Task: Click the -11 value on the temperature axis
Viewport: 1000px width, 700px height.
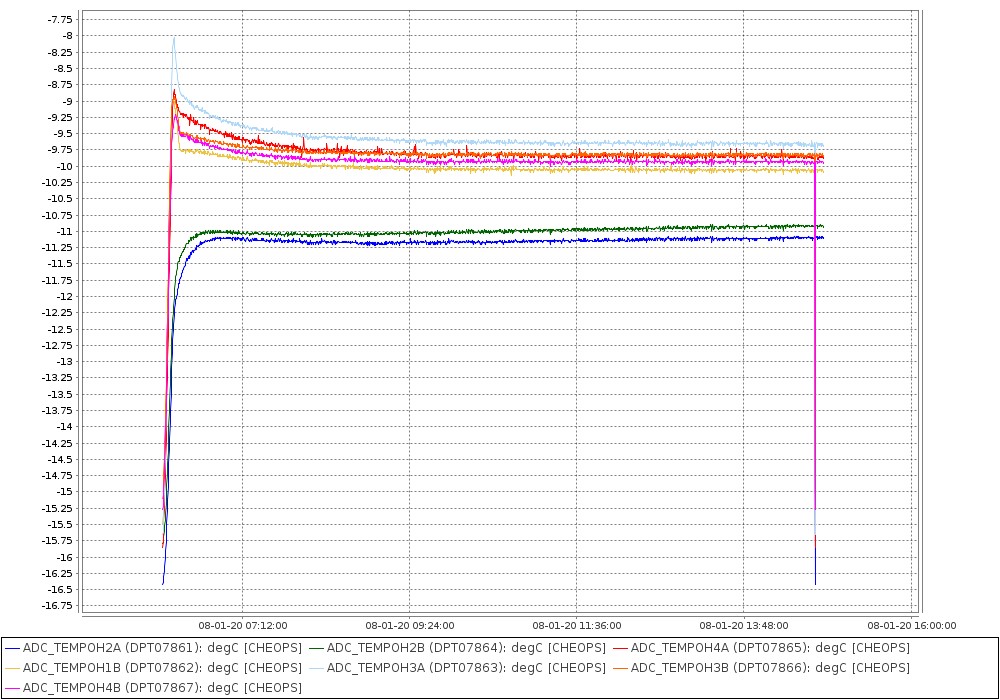Action: (x=64, y=231)
